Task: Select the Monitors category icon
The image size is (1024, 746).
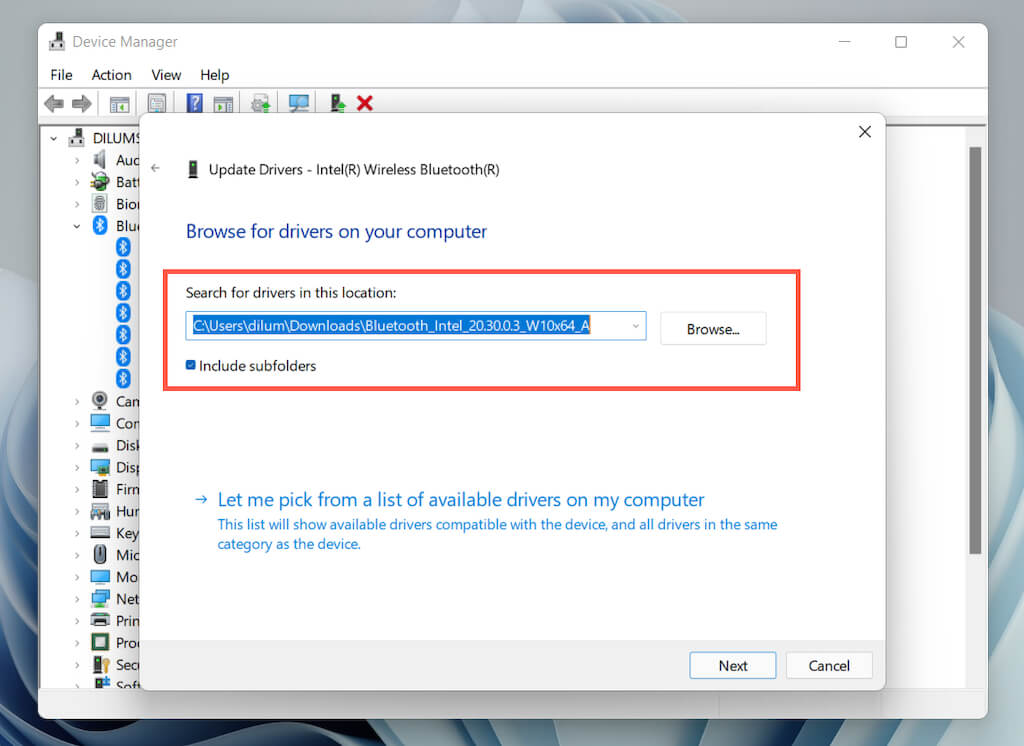Action: pyautogui.click(x=100, y=576)
